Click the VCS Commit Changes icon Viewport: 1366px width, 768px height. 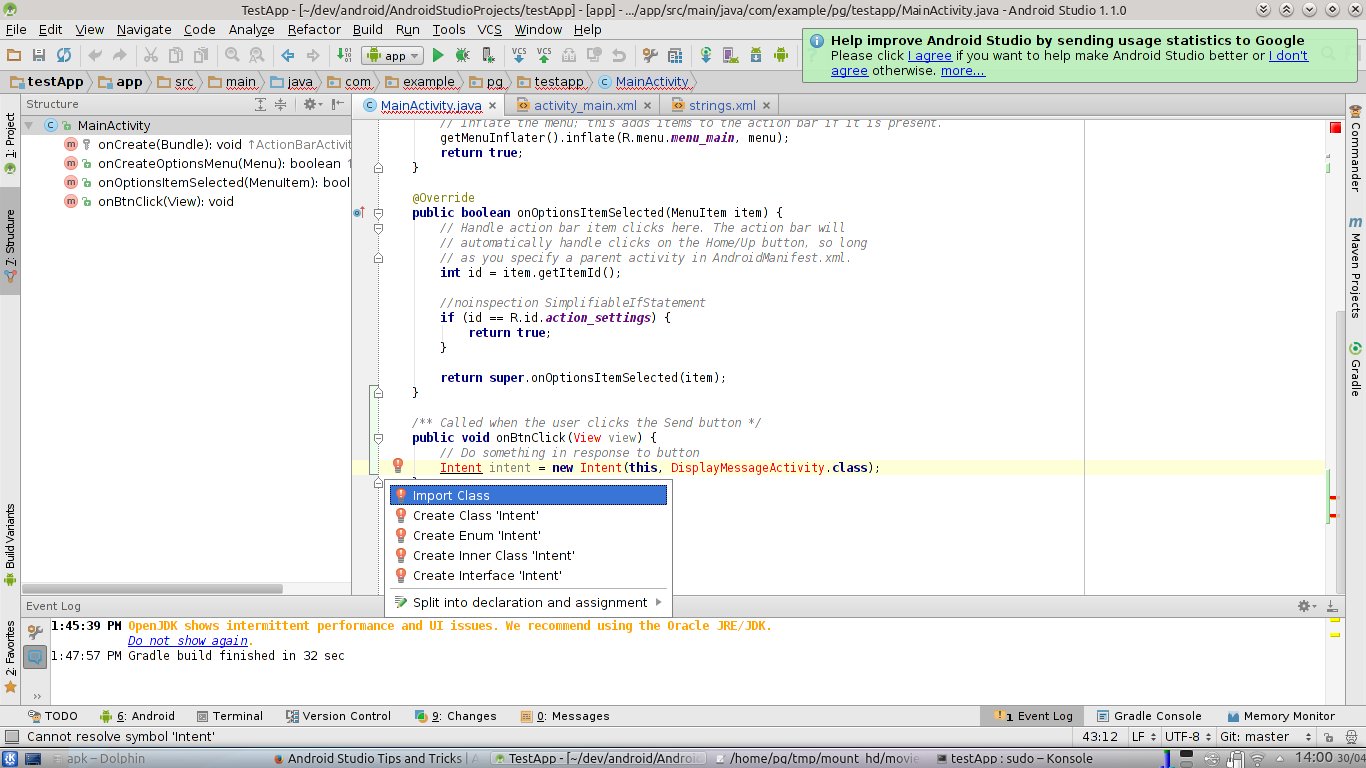coord(544,55)
